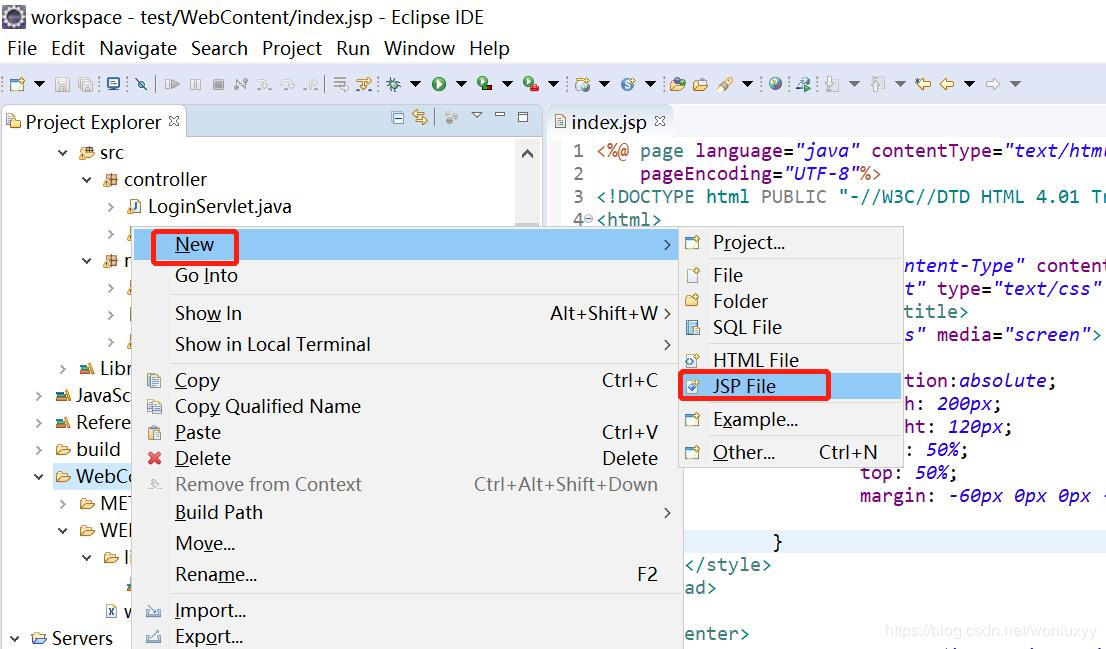The width and height of the screenshot is (1106, 649).
Task: Click the New Dynamic Web Project icon
Action: (583, 84)
